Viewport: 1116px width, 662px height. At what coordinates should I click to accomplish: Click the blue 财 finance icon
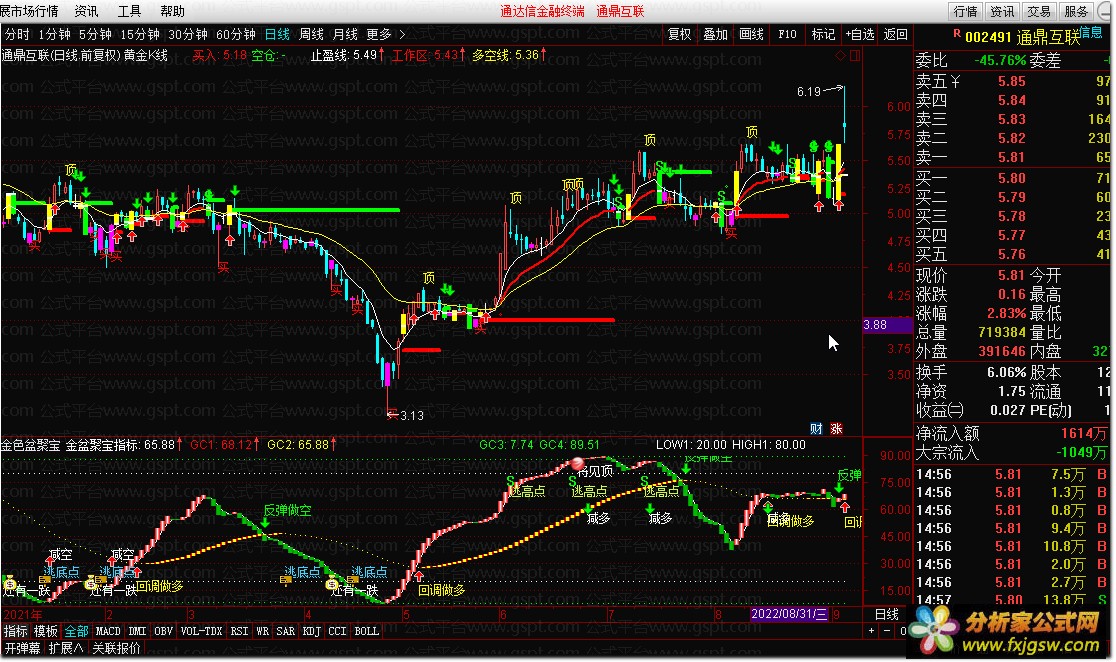click(x=816, y=429)
